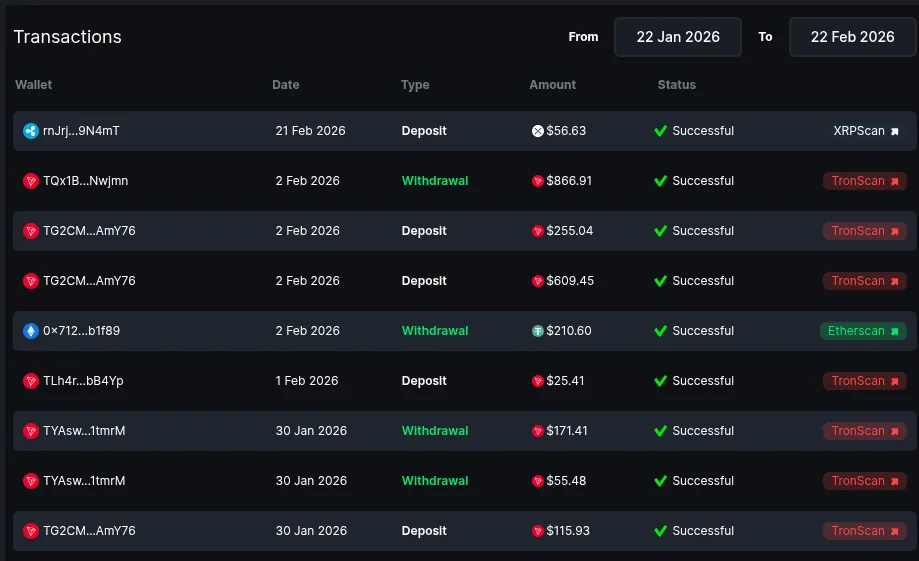Click the Successful status in the $115.93 row
Image resolution: width=919 pixels, height=561 pixels.
pyautogui.click(x=703, y=531)
